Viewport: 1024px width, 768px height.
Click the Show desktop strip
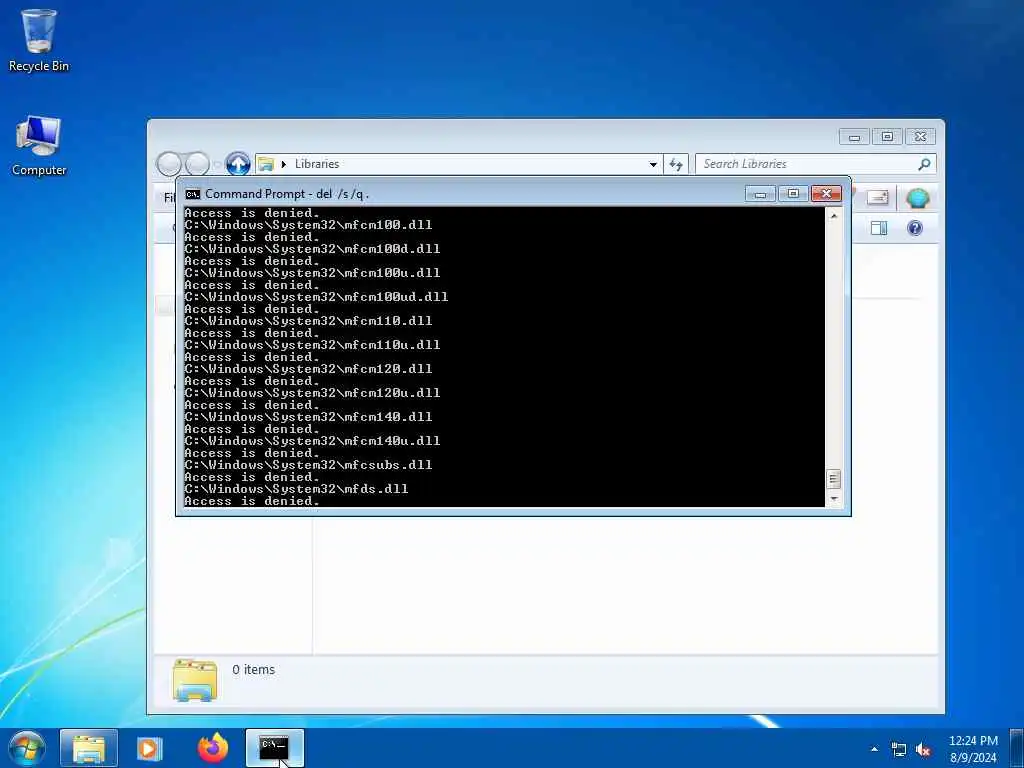coord(1017,748)
